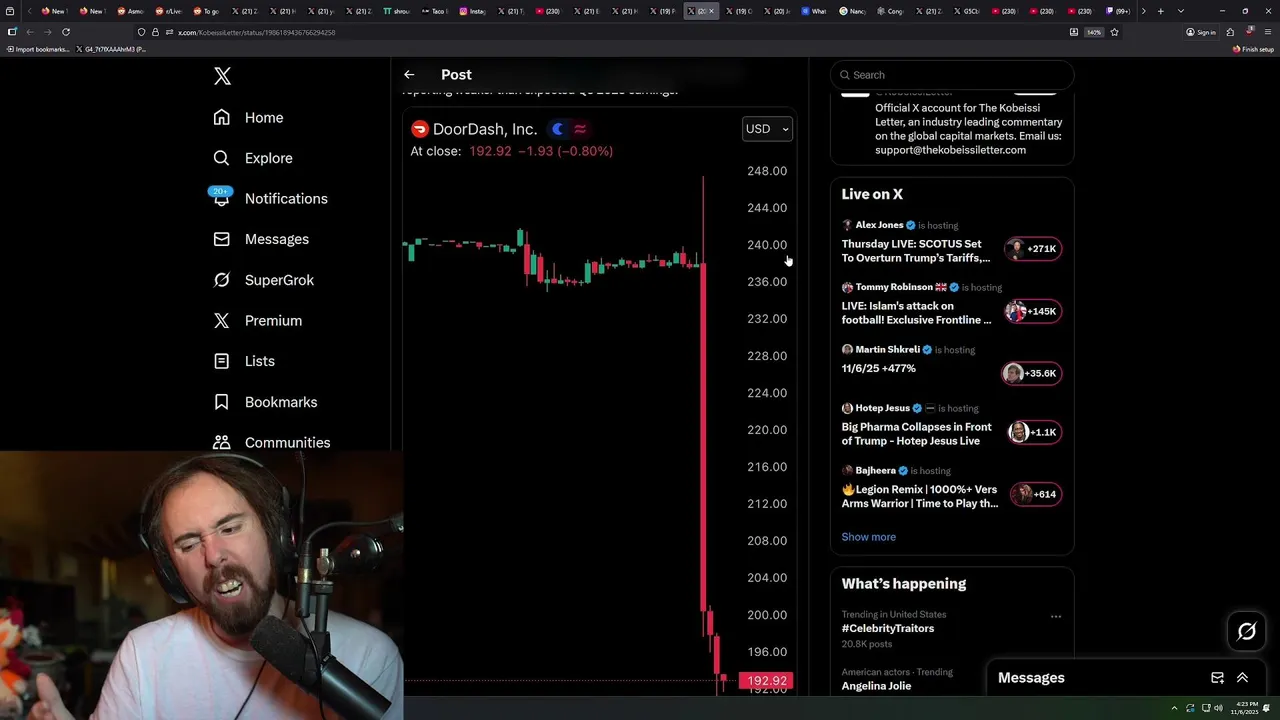Show more Live on X broadcasts

(x=868, y=537)
